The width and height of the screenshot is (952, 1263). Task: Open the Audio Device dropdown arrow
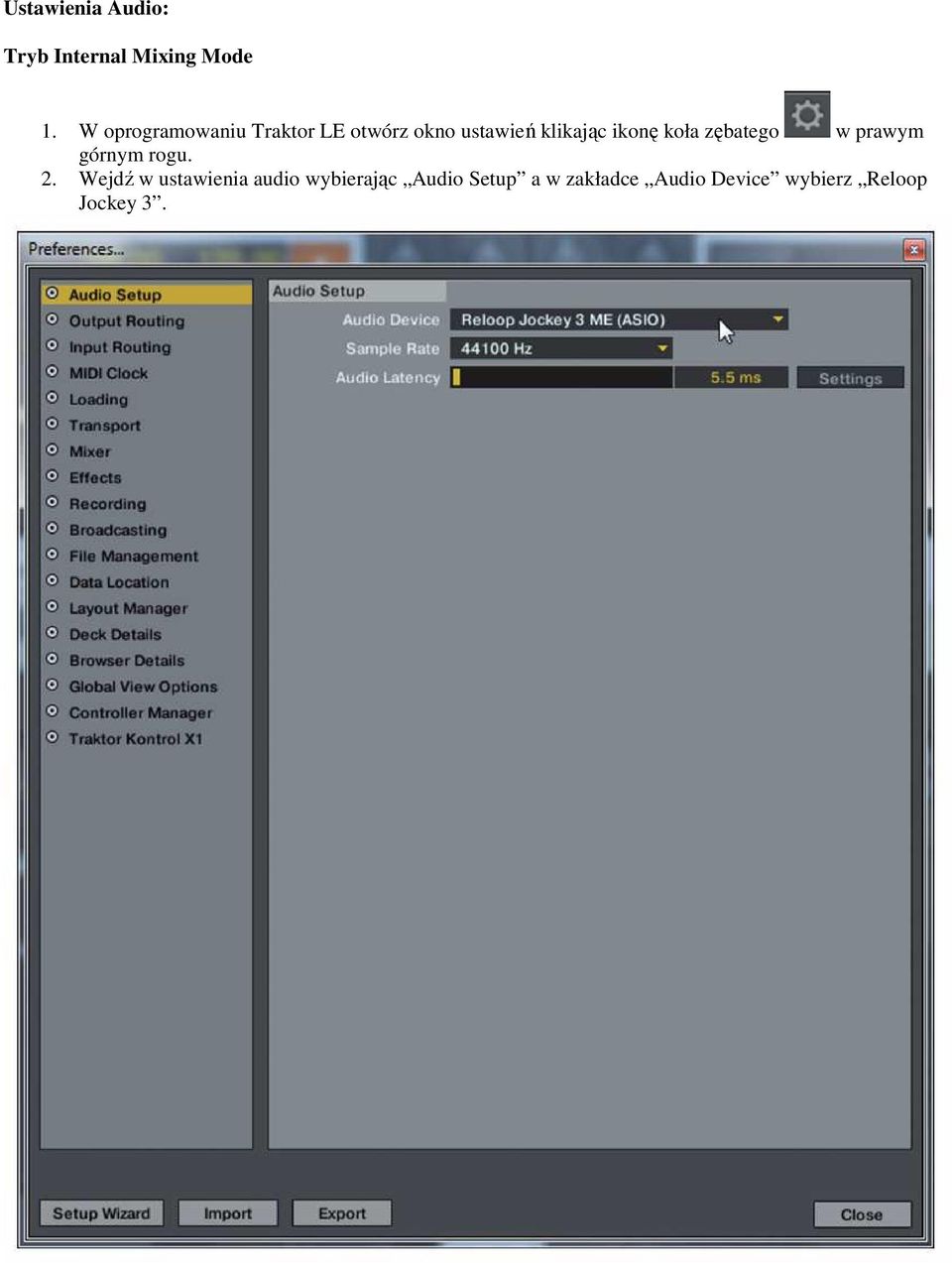(778, 319)
